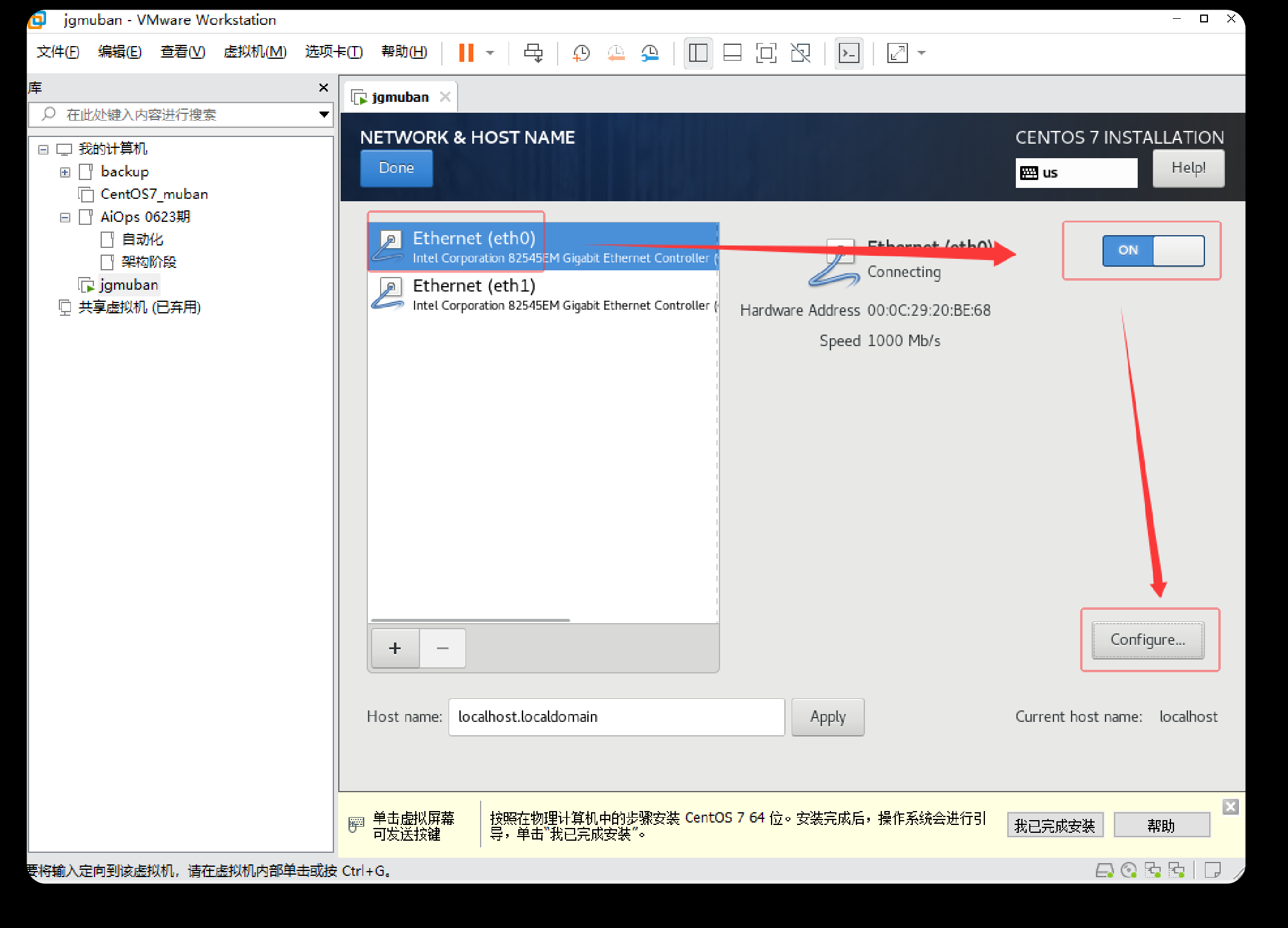This screenshot has height=928, width=1288.
Task: Open the 选项卡(T) menu
Action: click(334, 52)
